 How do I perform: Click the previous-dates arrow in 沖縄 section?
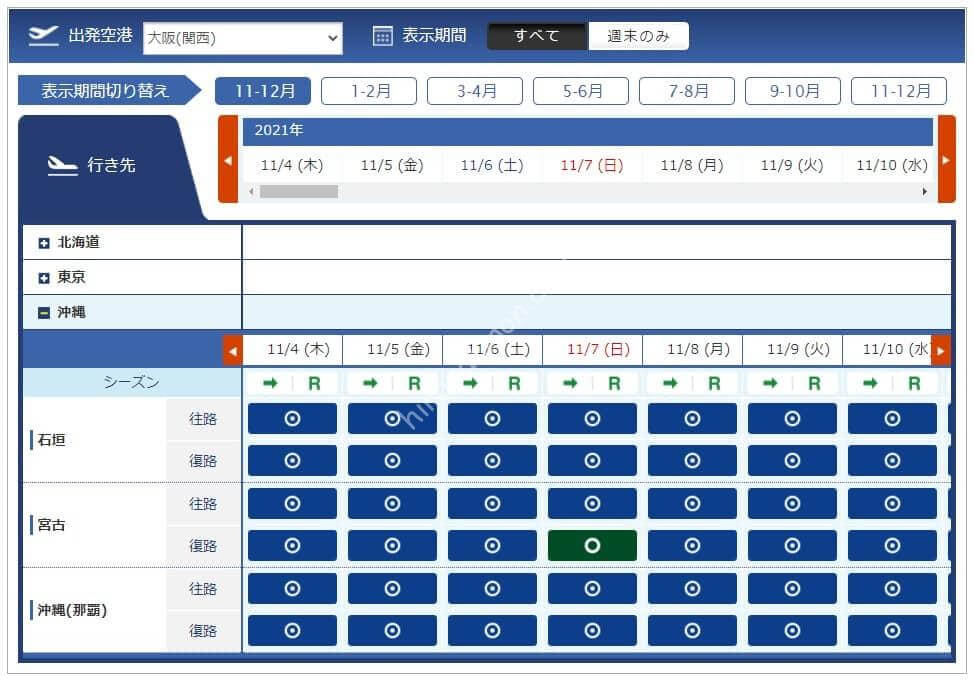pyautogui.click(x=233, y=351)
